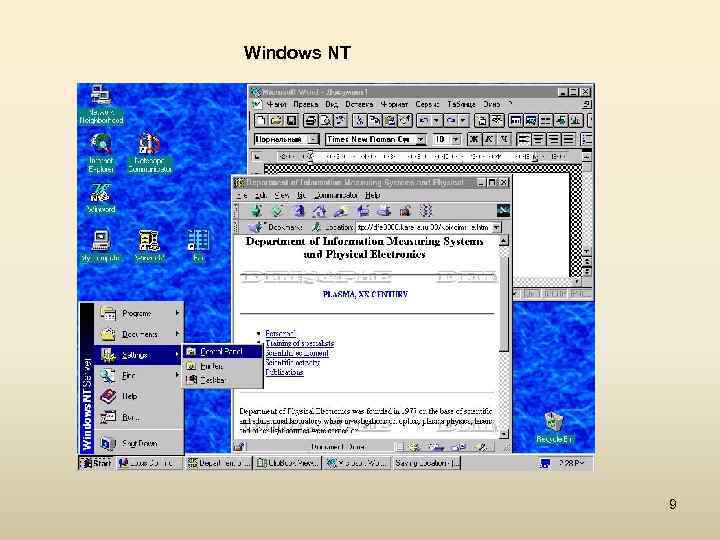Enable center text alignment in Word
720x540 pixels.
pos(539,139)
